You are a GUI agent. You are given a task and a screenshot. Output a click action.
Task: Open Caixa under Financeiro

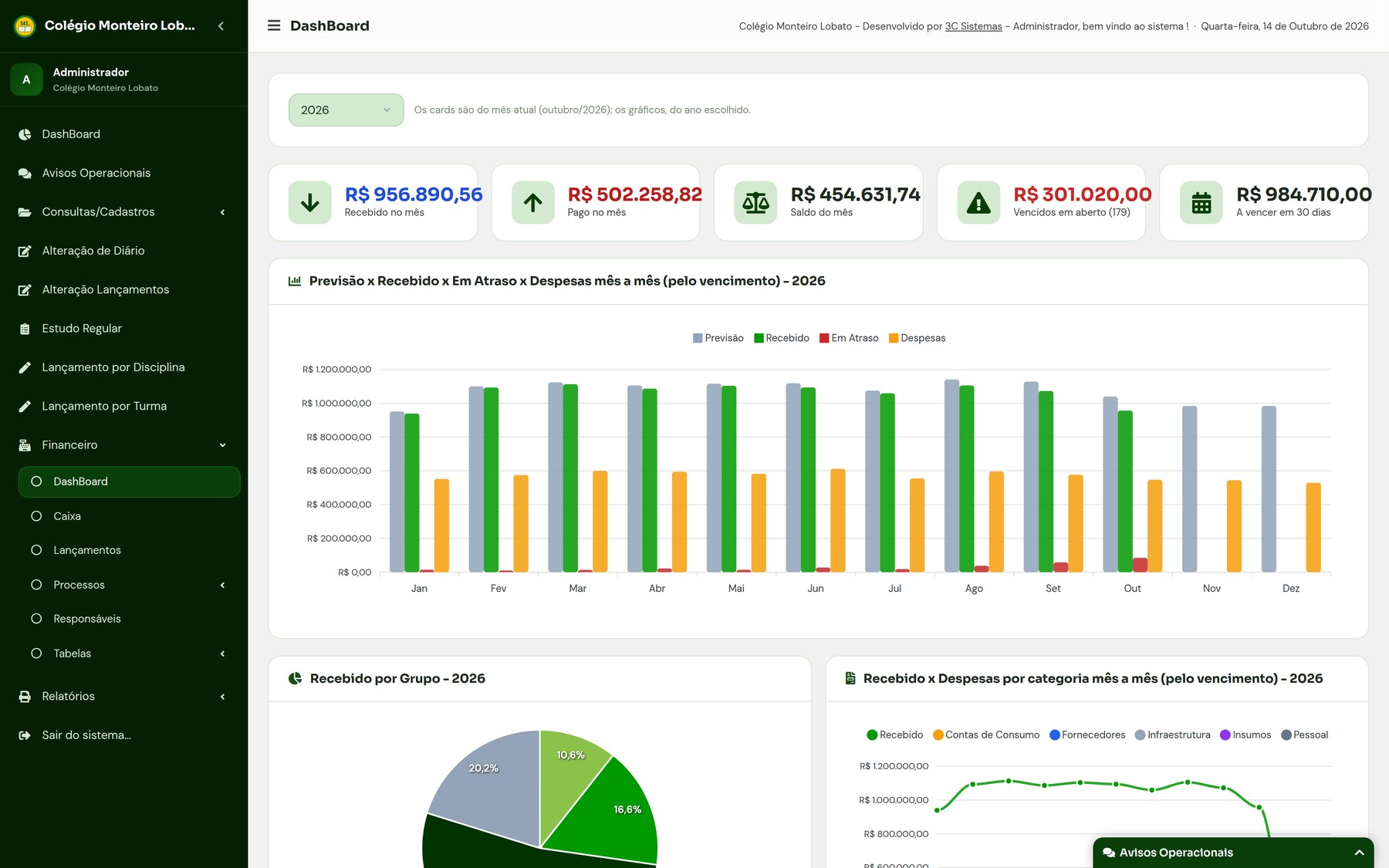(x=129, y=516)
